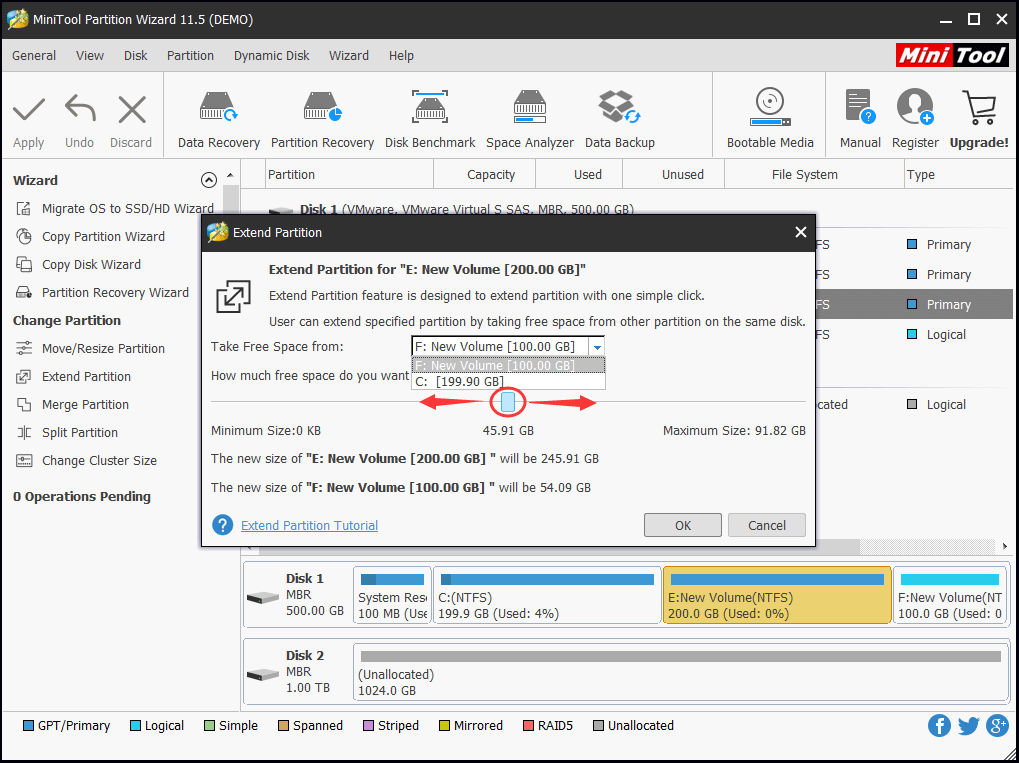The height and width of the screenshot is (763, 1019).
Task: Open the Google Plus share icon
Action: click(x=998, y=725)
